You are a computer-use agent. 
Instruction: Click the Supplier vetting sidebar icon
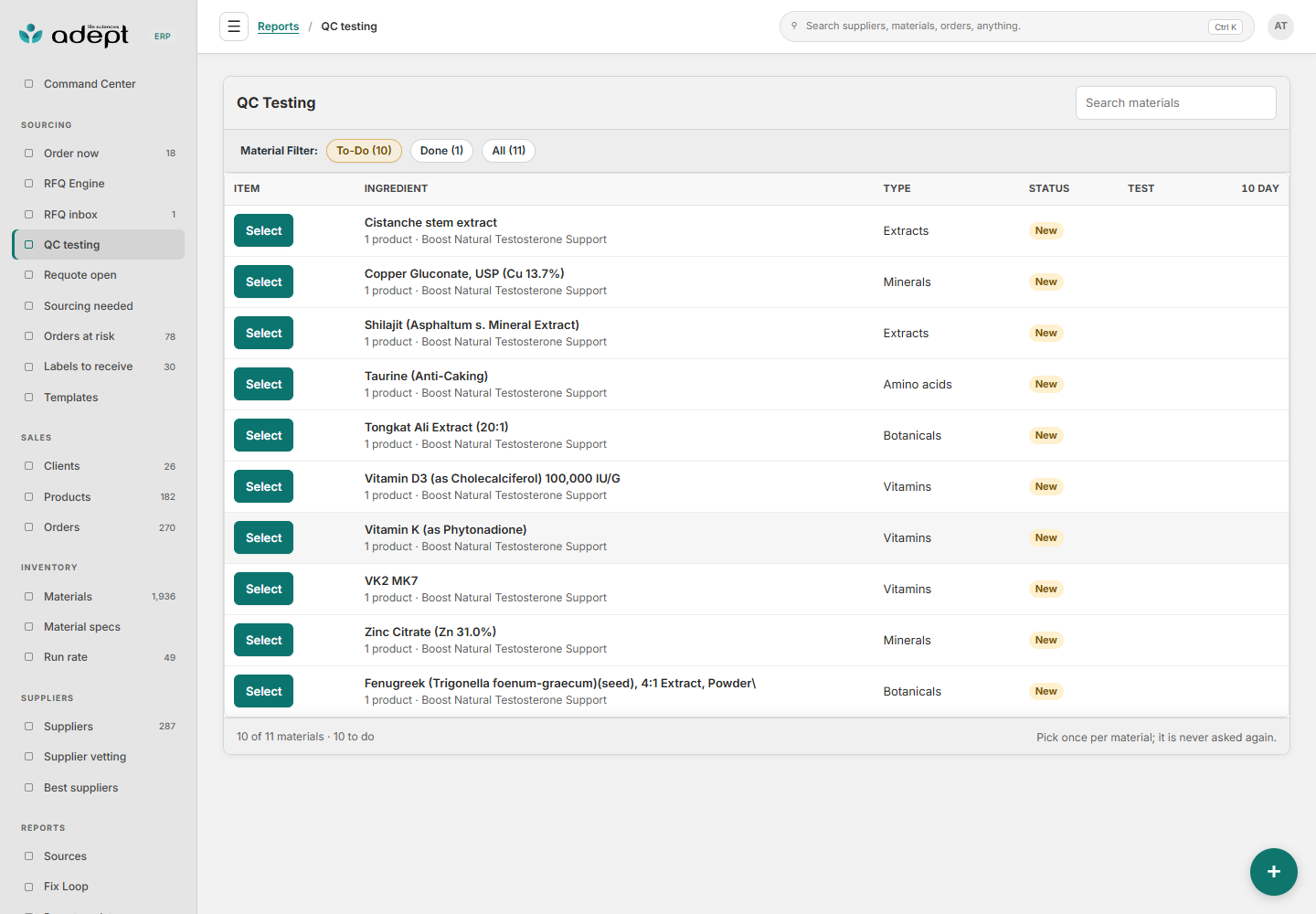[28, 757]
